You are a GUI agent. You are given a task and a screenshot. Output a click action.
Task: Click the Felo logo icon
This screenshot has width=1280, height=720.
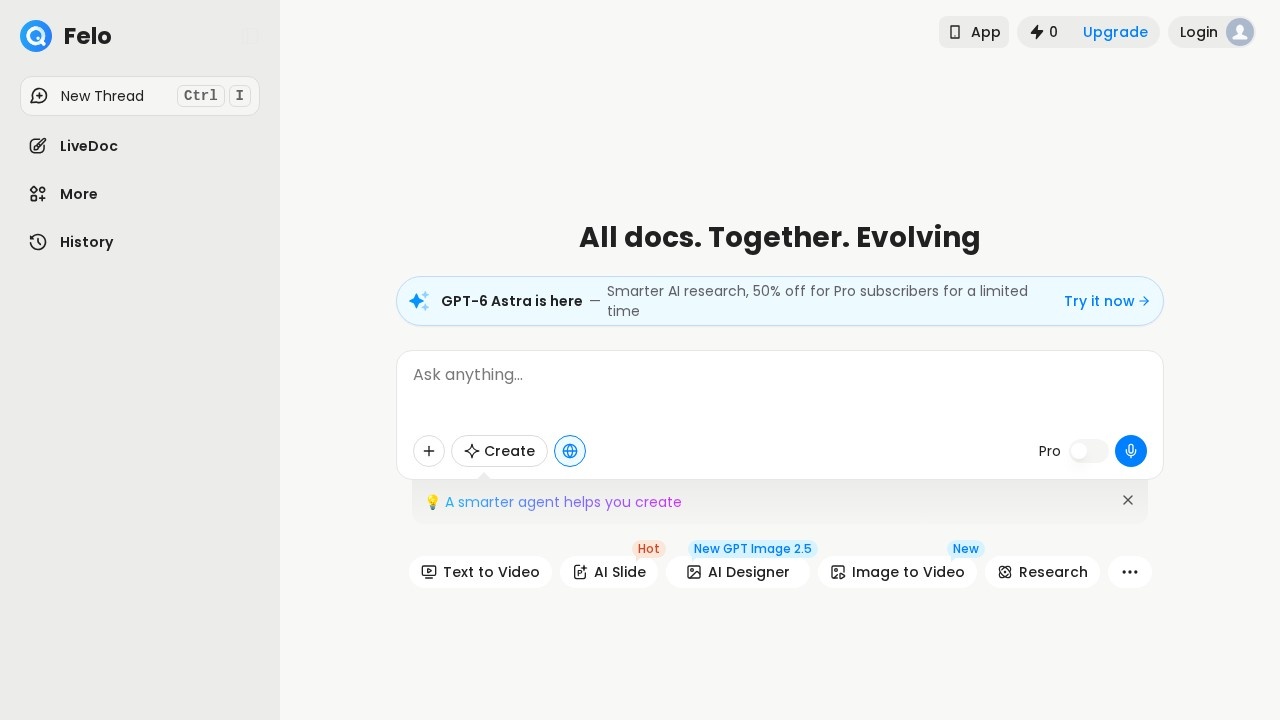(36, 36)
